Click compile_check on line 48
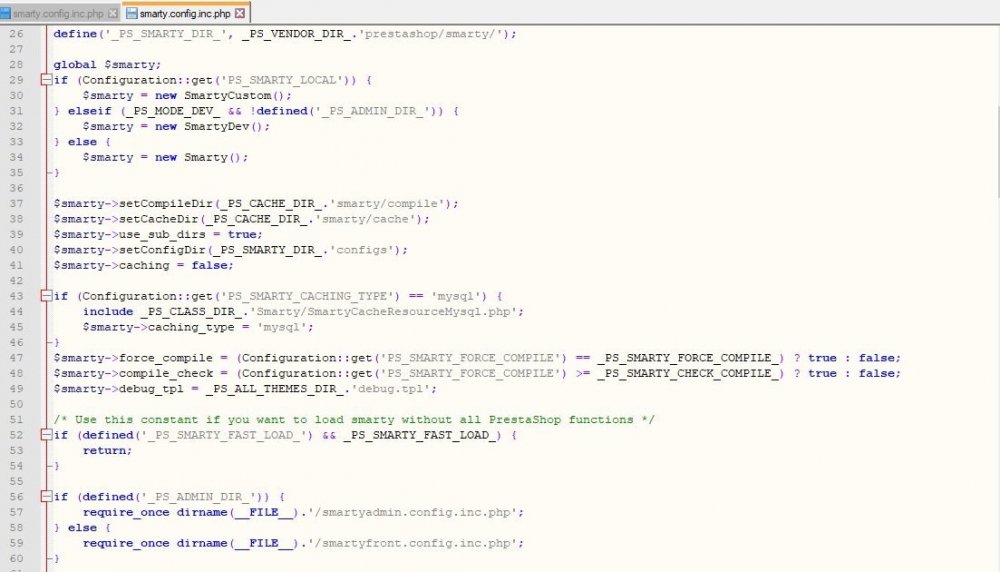The image size is (1000, 572). [x=166, y=373]
